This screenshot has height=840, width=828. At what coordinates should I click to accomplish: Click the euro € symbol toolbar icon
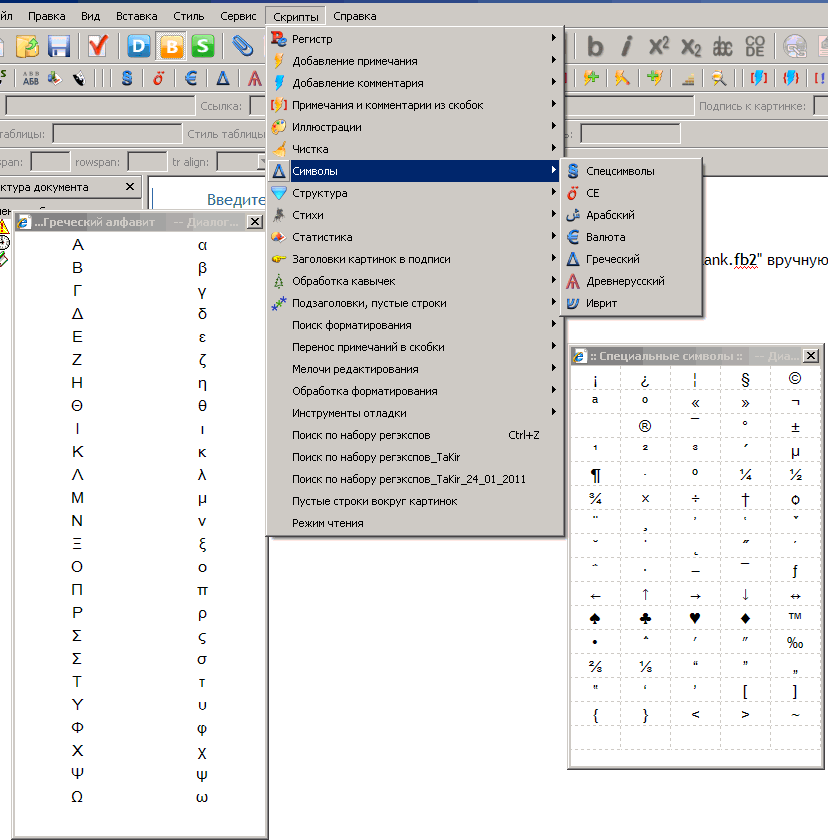[189, 77]
